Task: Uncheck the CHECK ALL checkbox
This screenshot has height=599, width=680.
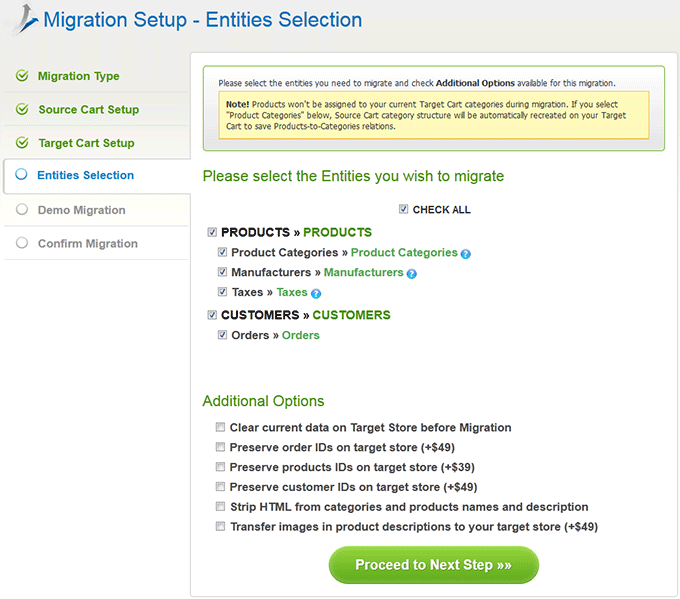Action: pyautogui.click(x=403, y=209)
